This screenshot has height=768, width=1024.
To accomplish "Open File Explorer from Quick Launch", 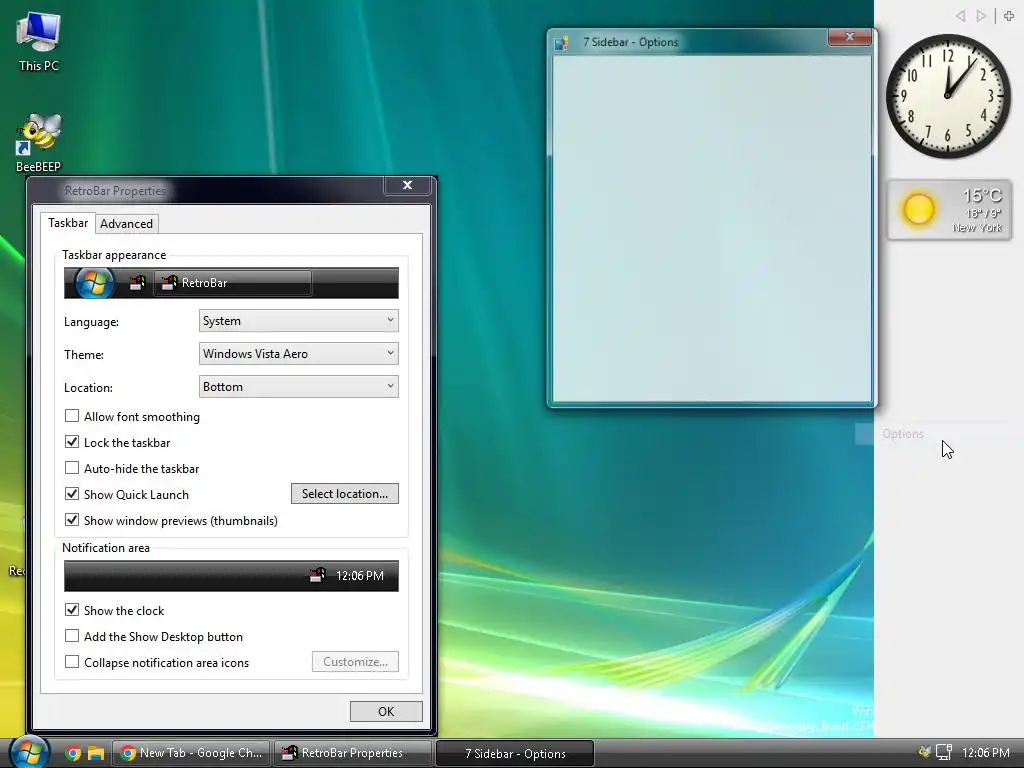I will point(96,753).
